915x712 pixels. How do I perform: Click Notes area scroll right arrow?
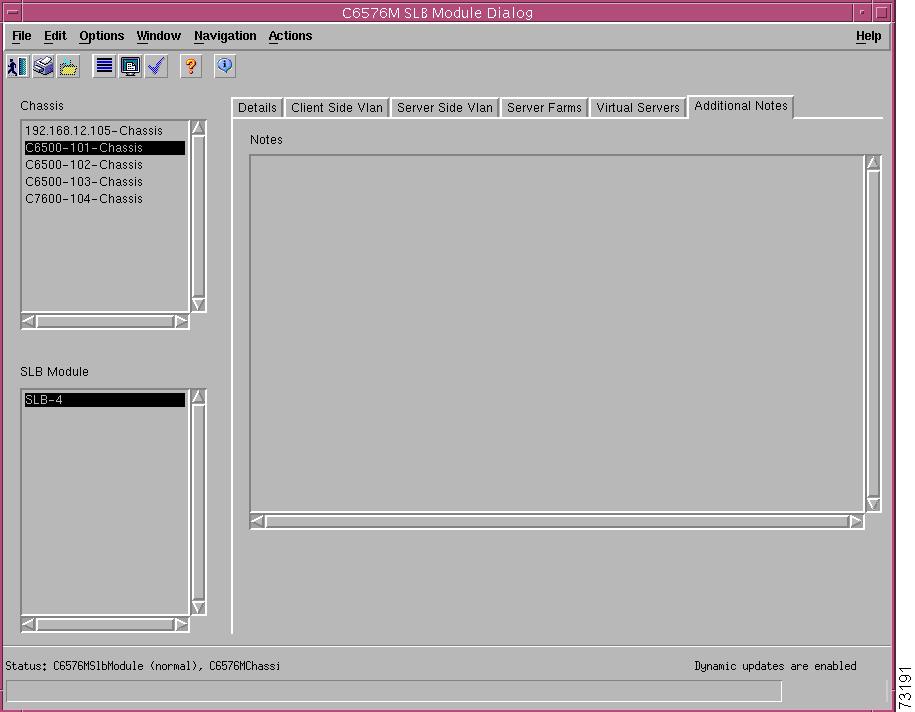[x=856, y=521]
